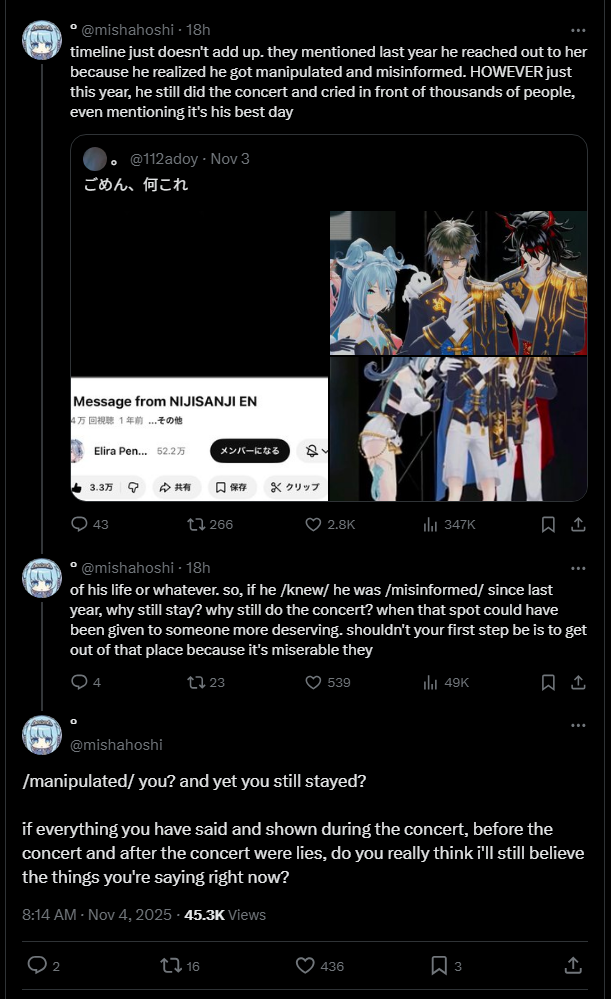Like the second tweet with 539 likes
Image resolution: width=611 pixels, height=999 pixels.
point(327,682)
